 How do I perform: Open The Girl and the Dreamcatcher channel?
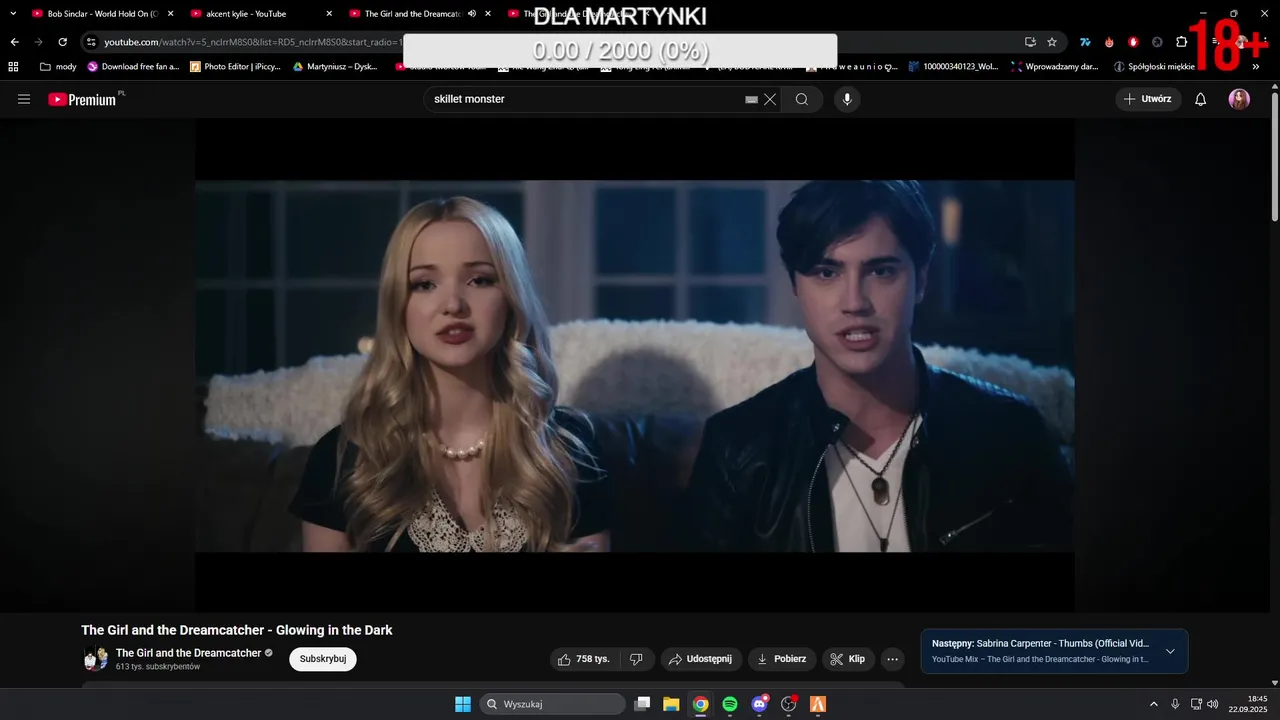point(188,653)
